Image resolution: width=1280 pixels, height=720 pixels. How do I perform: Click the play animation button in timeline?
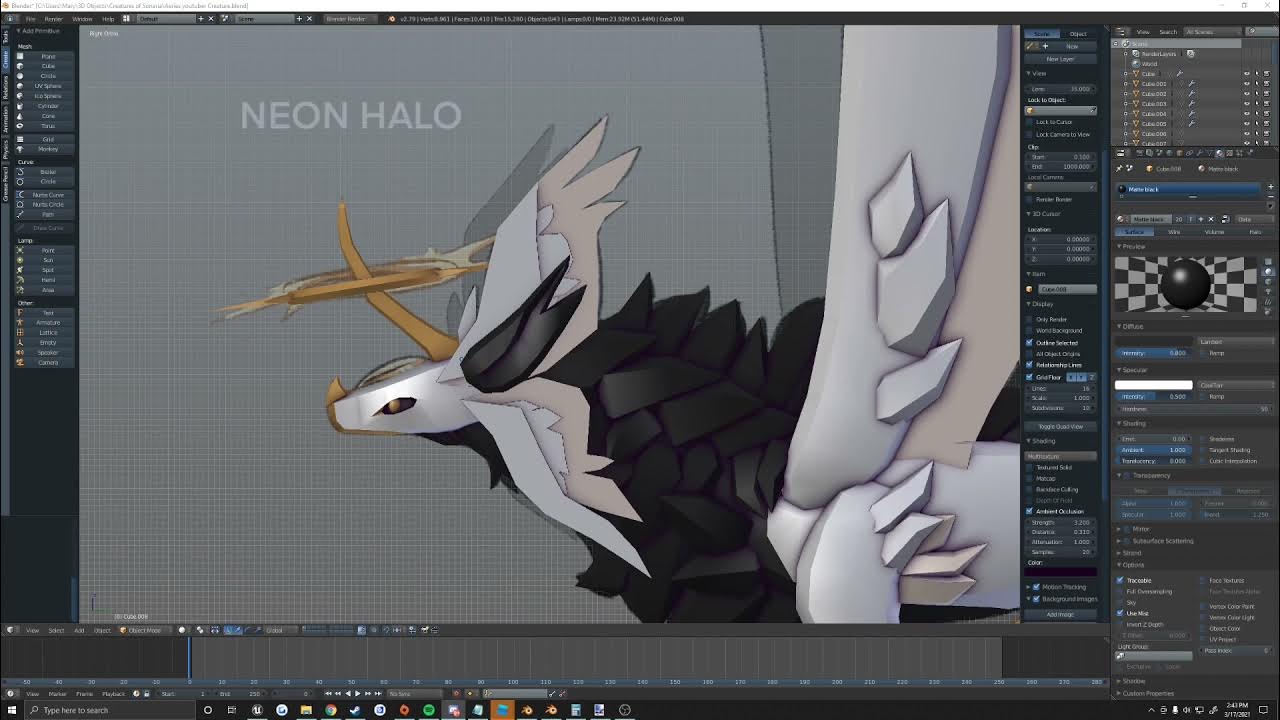[357, 693]
